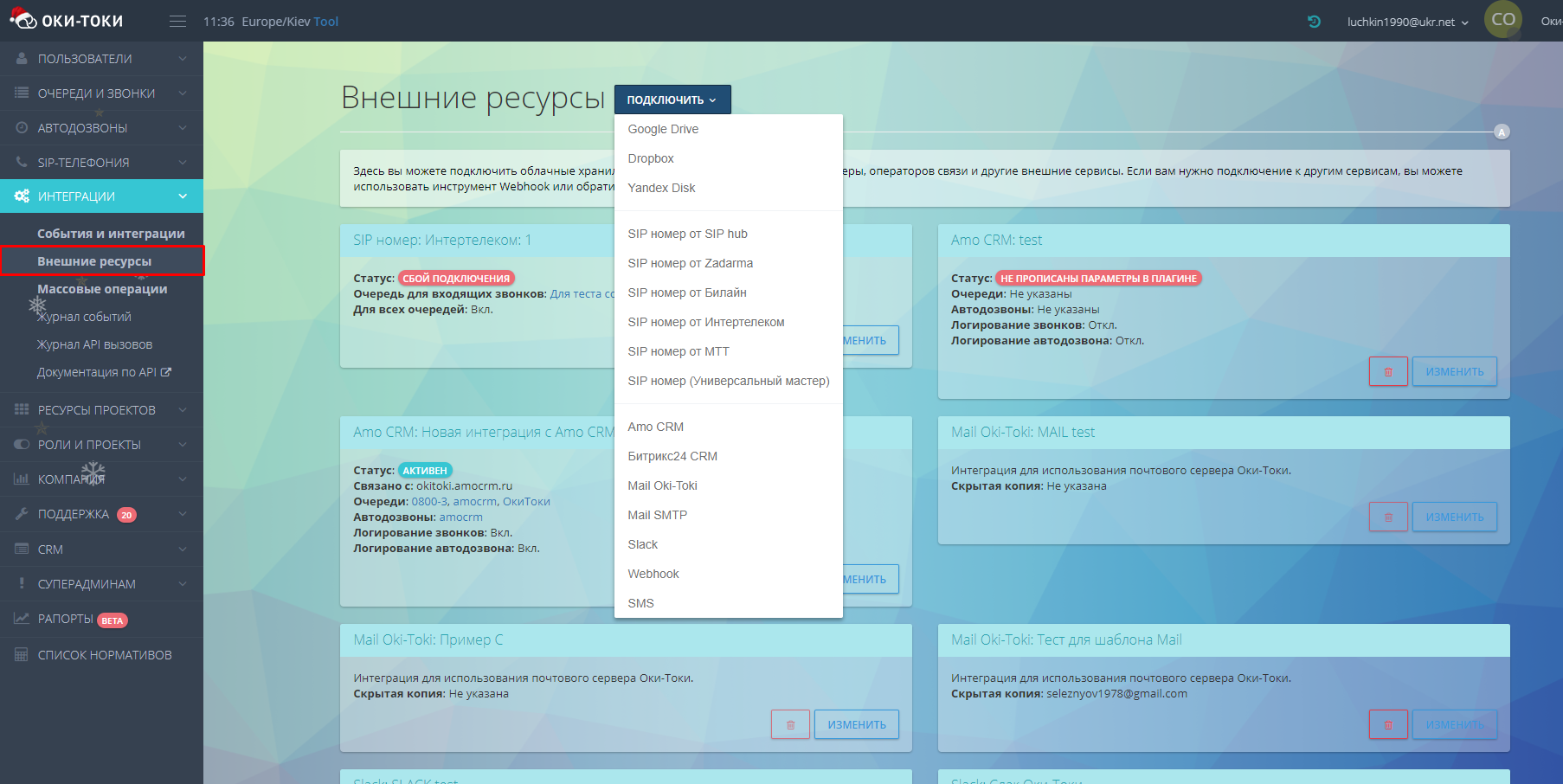
Task: Delete the Mail Oki-Toki: Пример С resource
Action: [790, 725]
